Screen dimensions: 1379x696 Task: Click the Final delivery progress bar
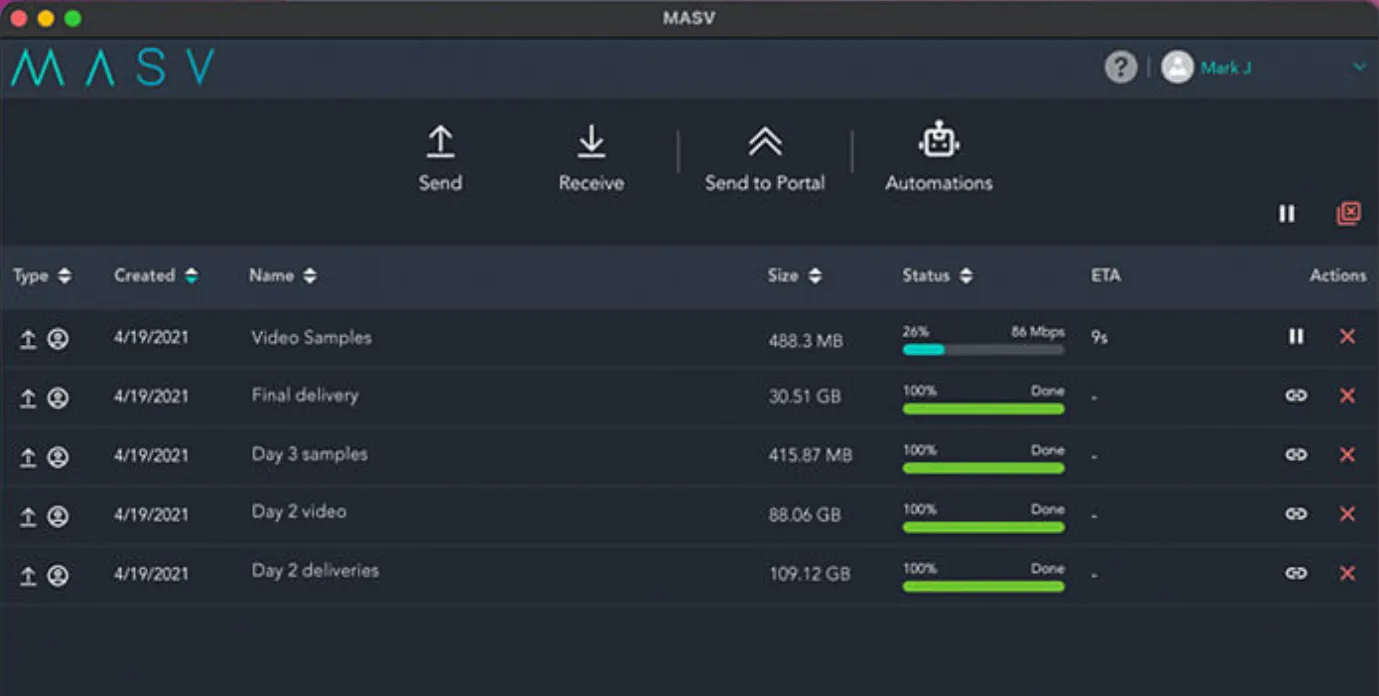coord(983,409)
